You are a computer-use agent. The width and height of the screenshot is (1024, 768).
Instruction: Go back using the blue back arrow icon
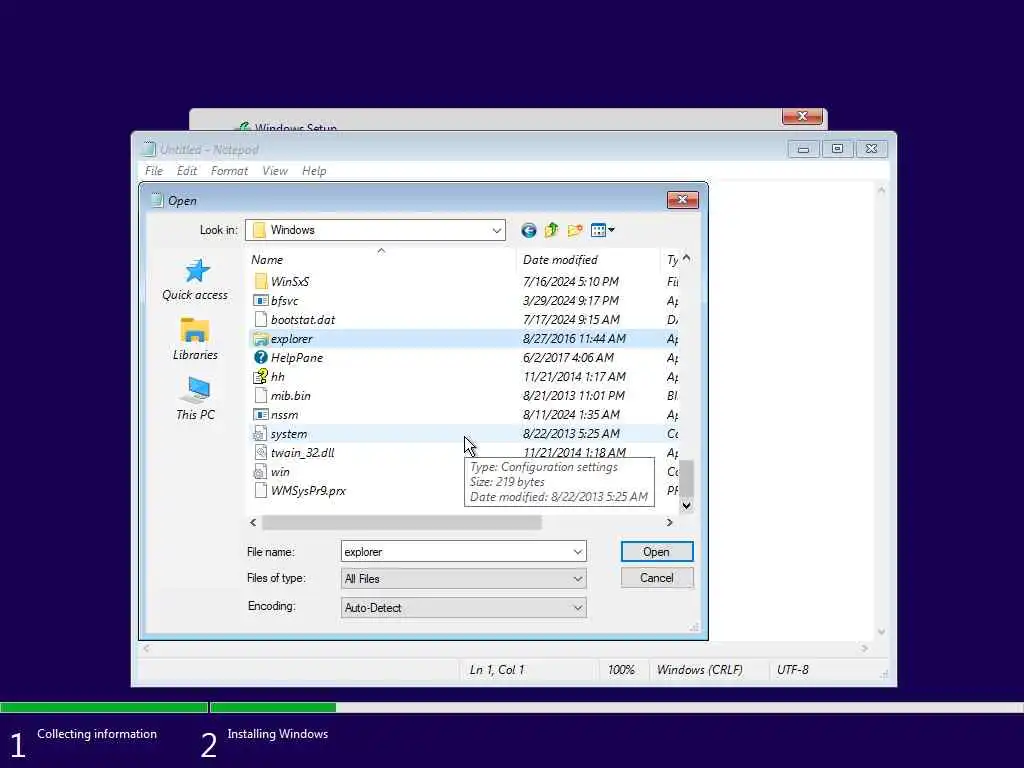tap(528, 230)
